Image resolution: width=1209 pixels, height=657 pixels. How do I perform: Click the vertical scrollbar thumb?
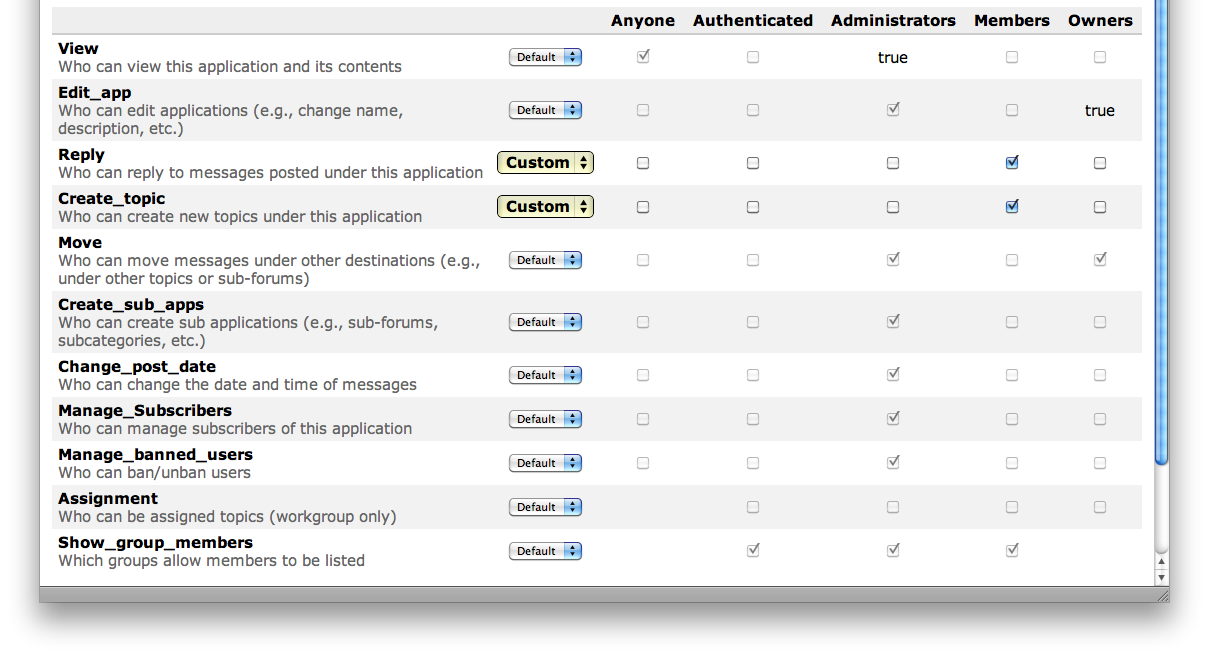1161,230
